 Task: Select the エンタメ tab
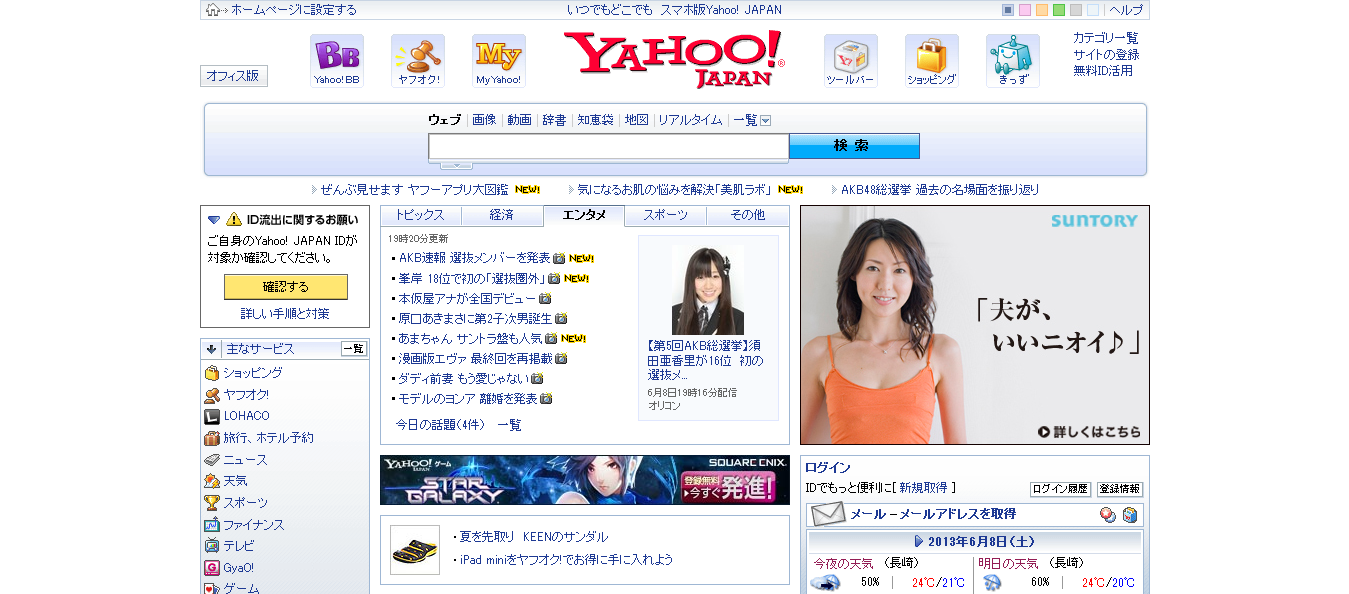coord(584,215)
